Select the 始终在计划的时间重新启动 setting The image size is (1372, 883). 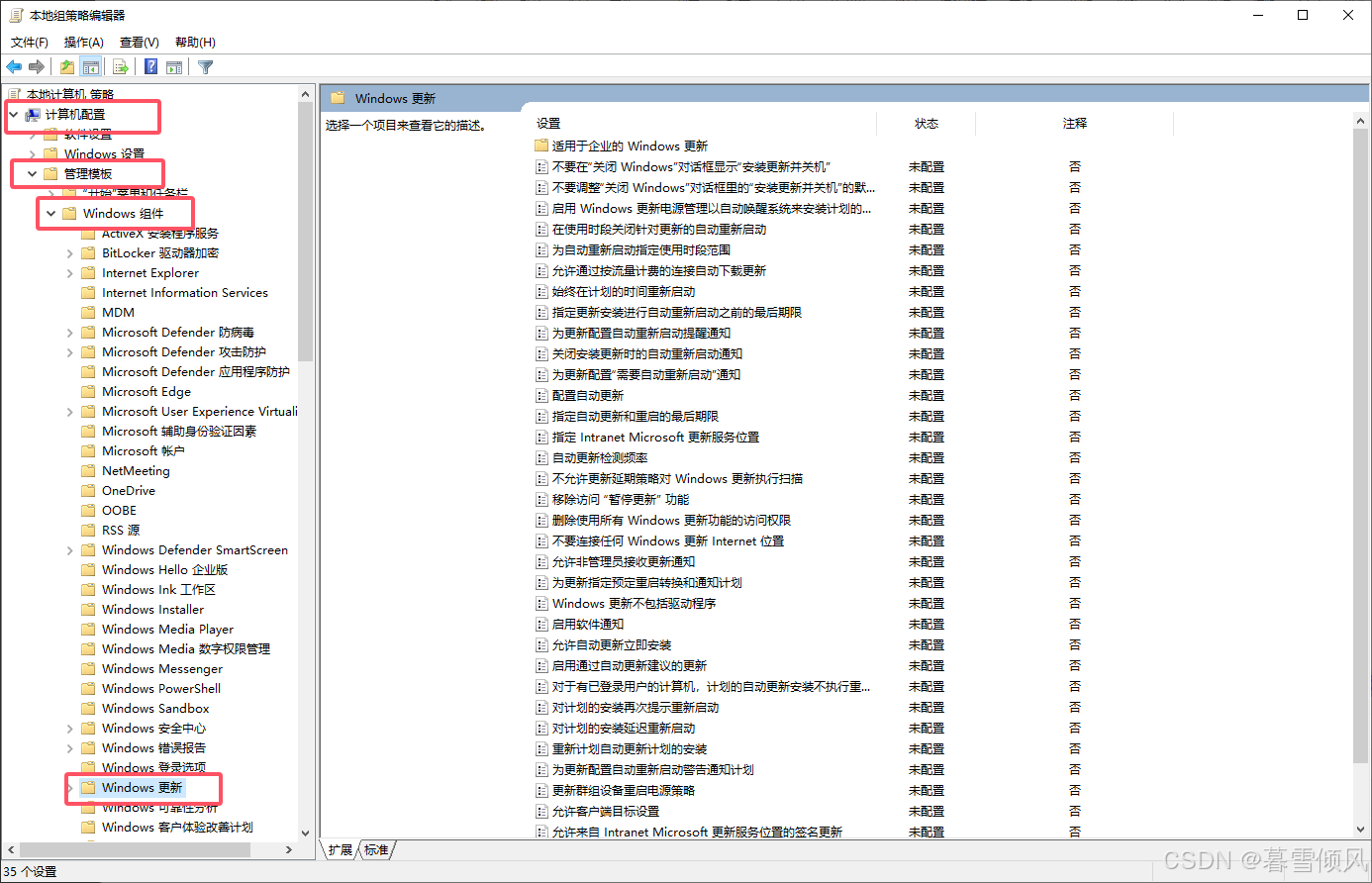[624, 292]
